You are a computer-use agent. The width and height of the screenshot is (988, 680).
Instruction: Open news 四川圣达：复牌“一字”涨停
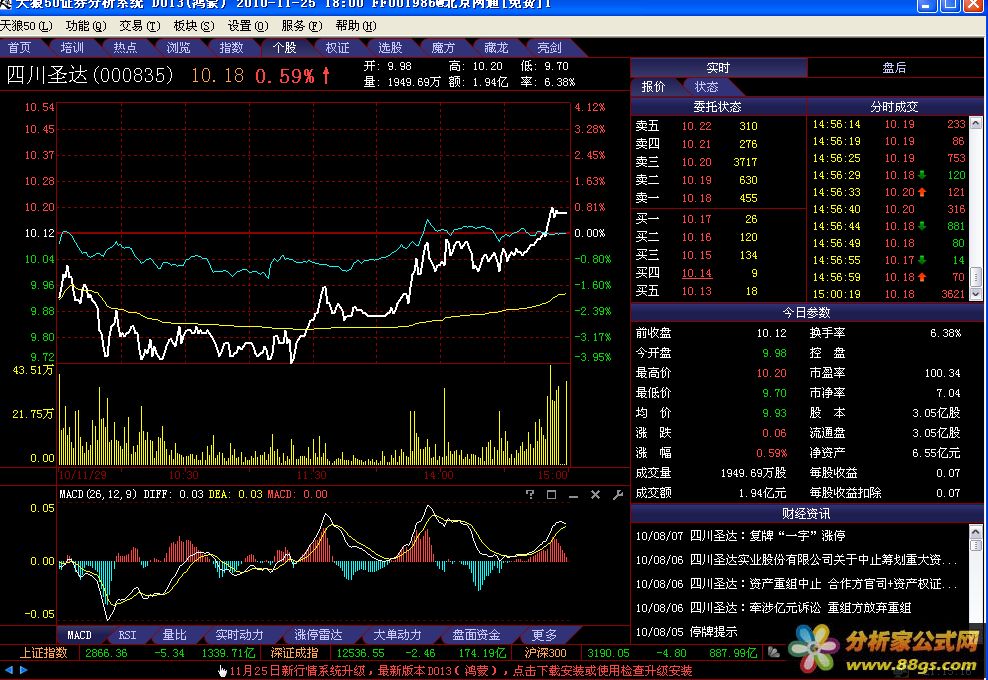(x=740, y=536)
